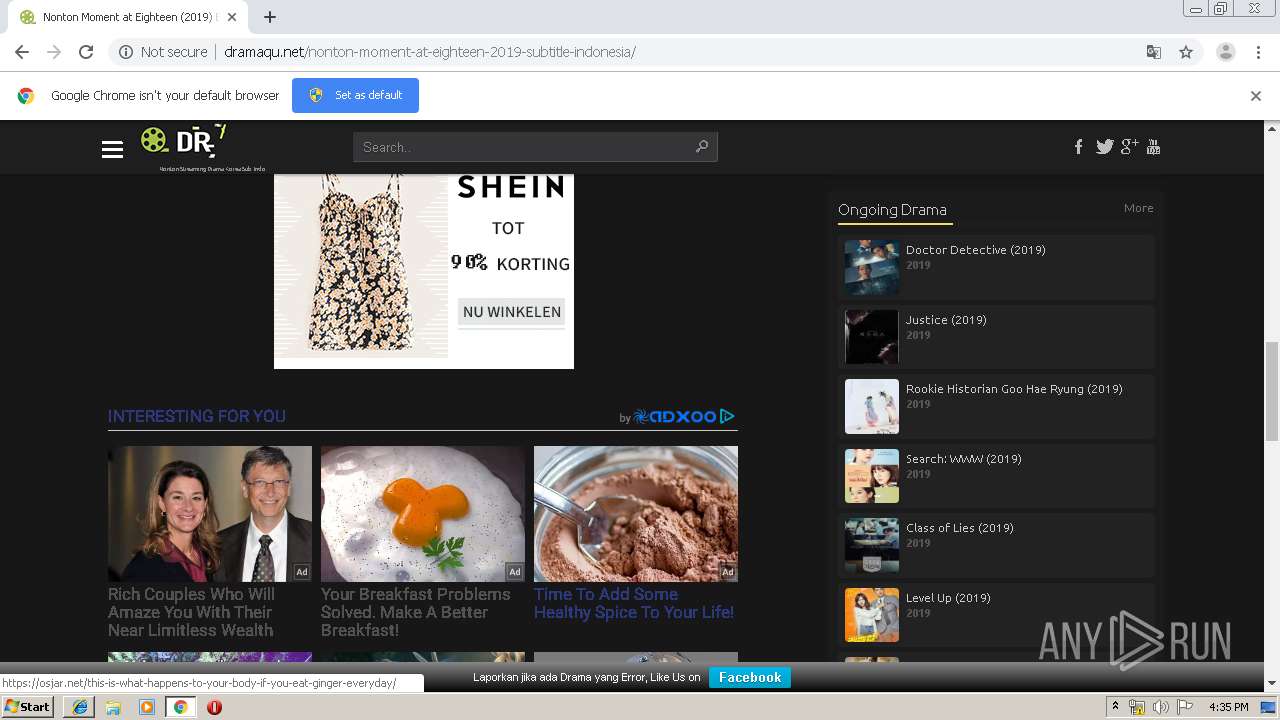Go back with browser back arrow
The height and width of the screenshot is (720, 1280).
pyautogui.click(x=22, y=52)
